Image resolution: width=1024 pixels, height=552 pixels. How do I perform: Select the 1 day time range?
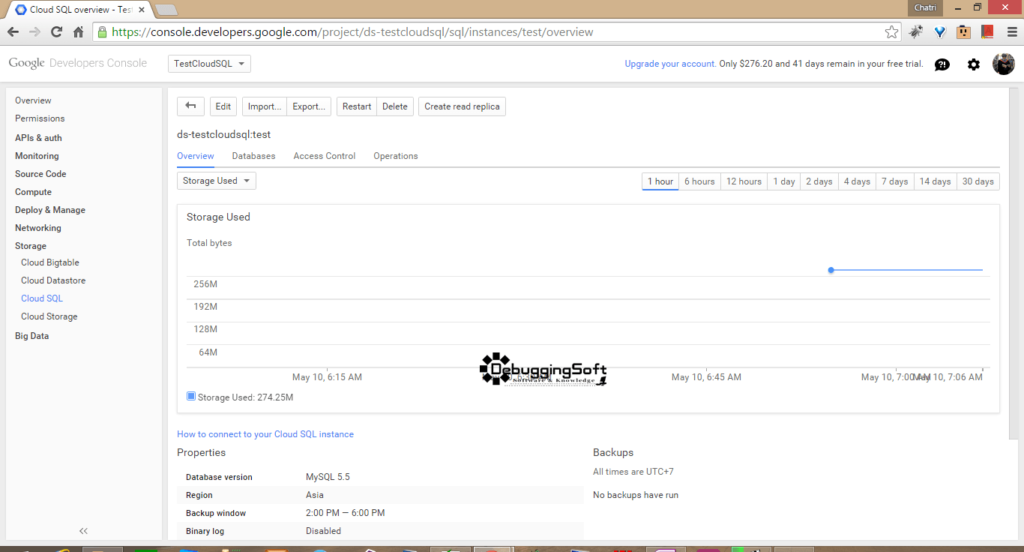[x=784, y=182]
